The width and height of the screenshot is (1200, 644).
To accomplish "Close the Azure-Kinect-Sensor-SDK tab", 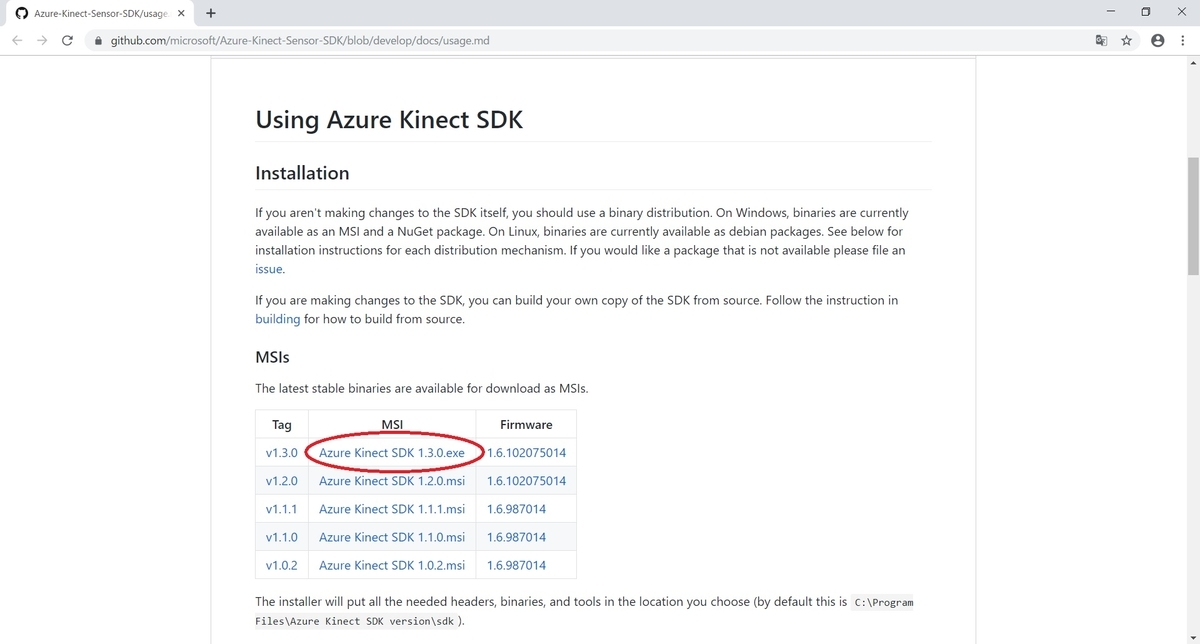I will 181,13.
